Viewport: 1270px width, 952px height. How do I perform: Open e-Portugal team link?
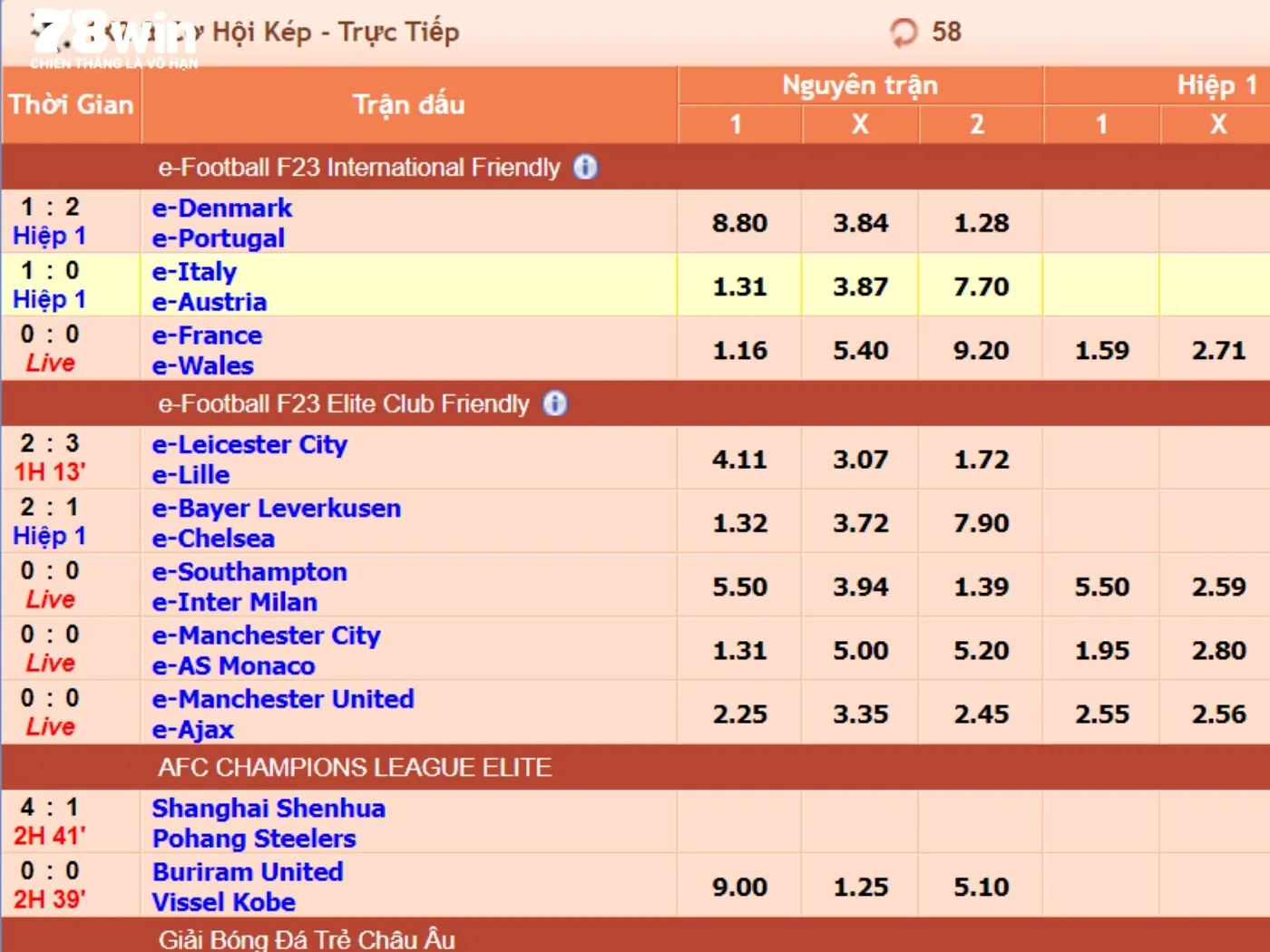pos(219,238)
